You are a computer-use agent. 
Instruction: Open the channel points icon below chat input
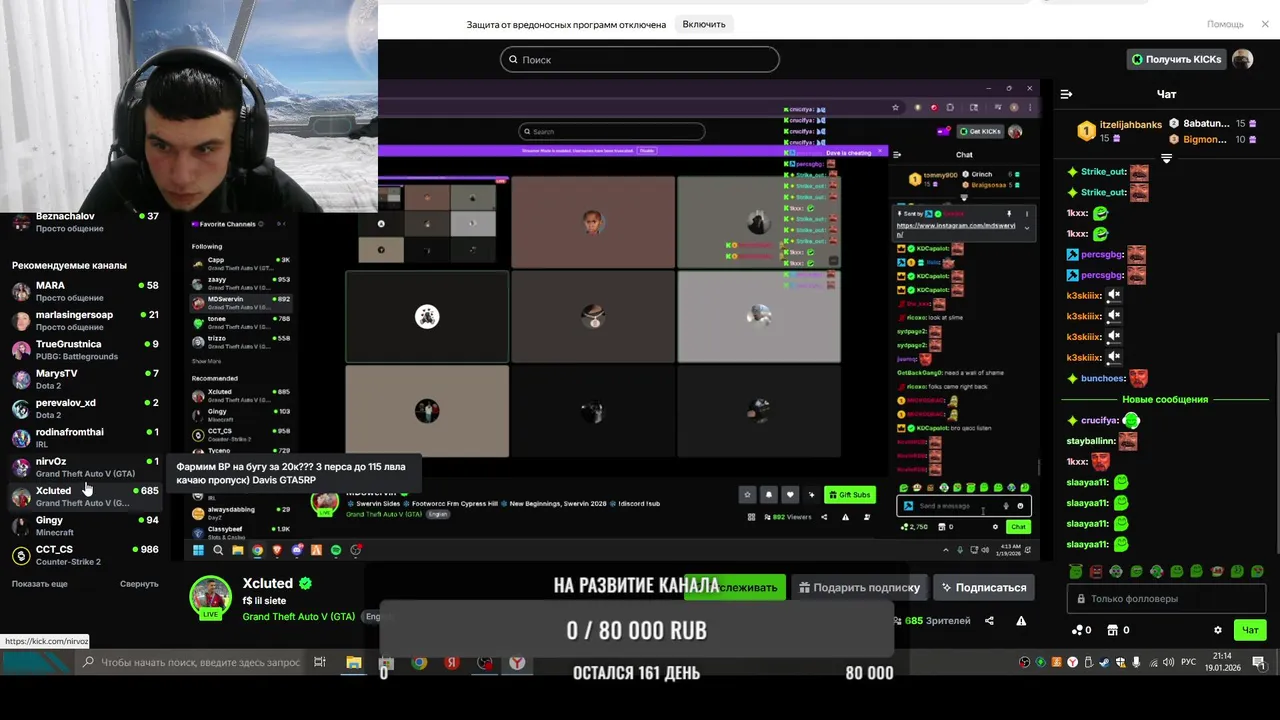1077,630
